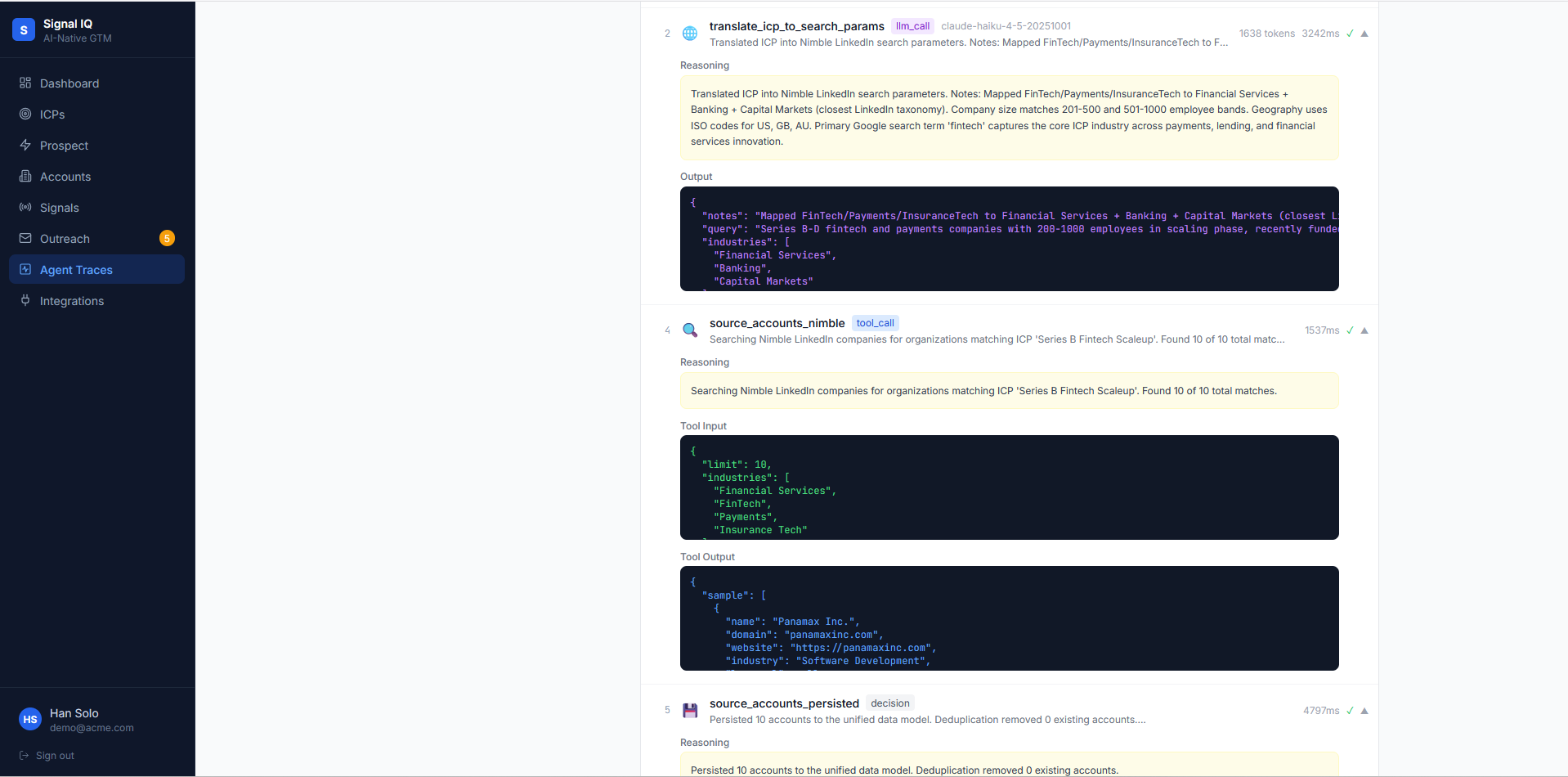Open Outreach from the sidebar
Screen dimensions: 1568x777
pyautogui.click(x=96, y=238)
